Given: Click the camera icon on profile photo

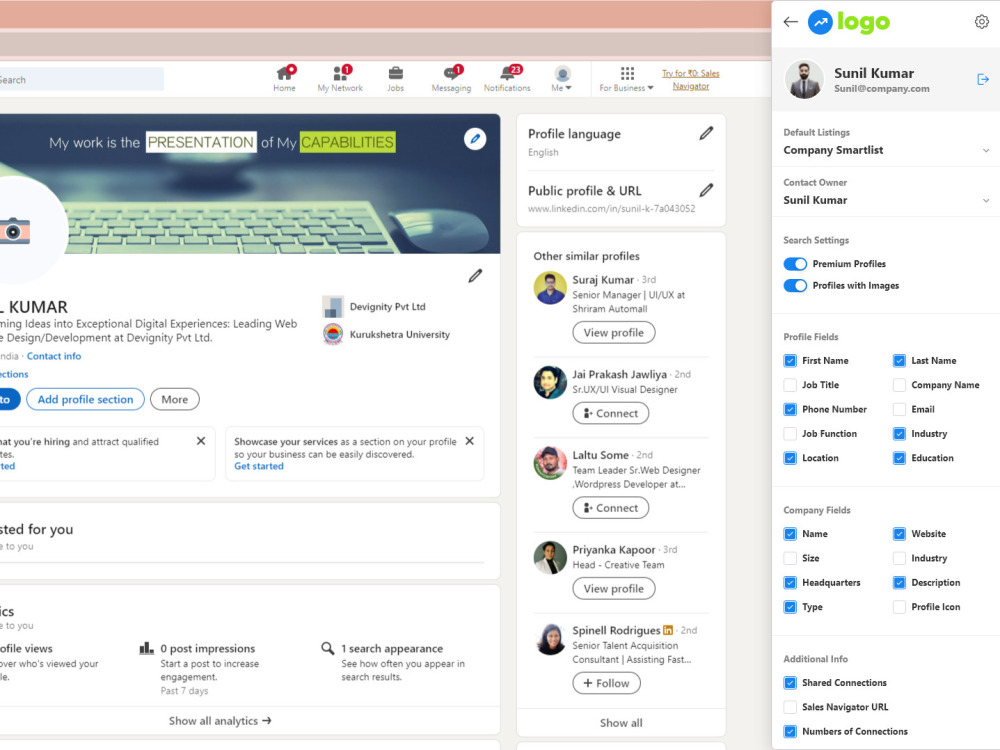Looking at the screenshot, I should [14, 231].
